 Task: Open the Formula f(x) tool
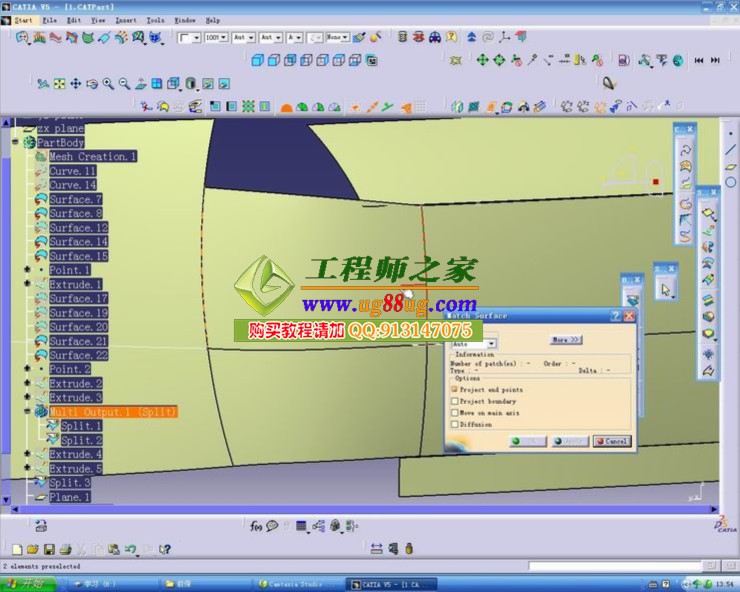point(256,526)
